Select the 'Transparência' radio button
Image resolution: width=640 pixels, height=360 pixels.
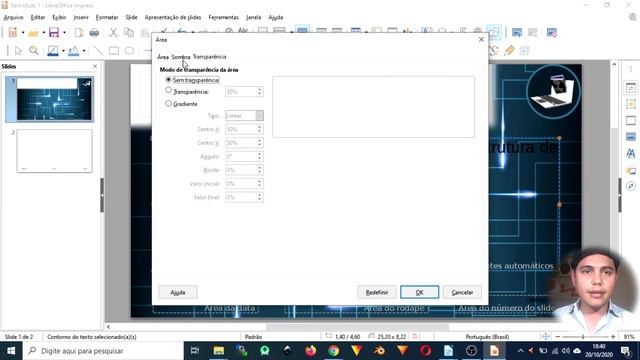click(168, 90)
